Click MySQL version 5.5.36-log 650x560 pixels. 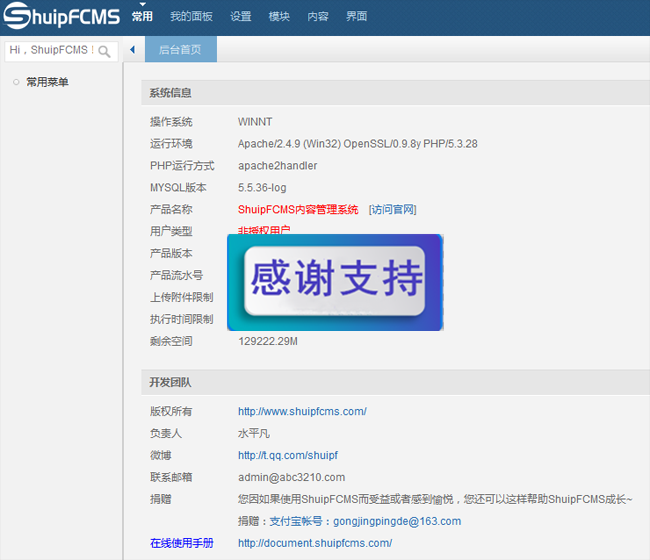pyautogui.click(x=262, y=188)
